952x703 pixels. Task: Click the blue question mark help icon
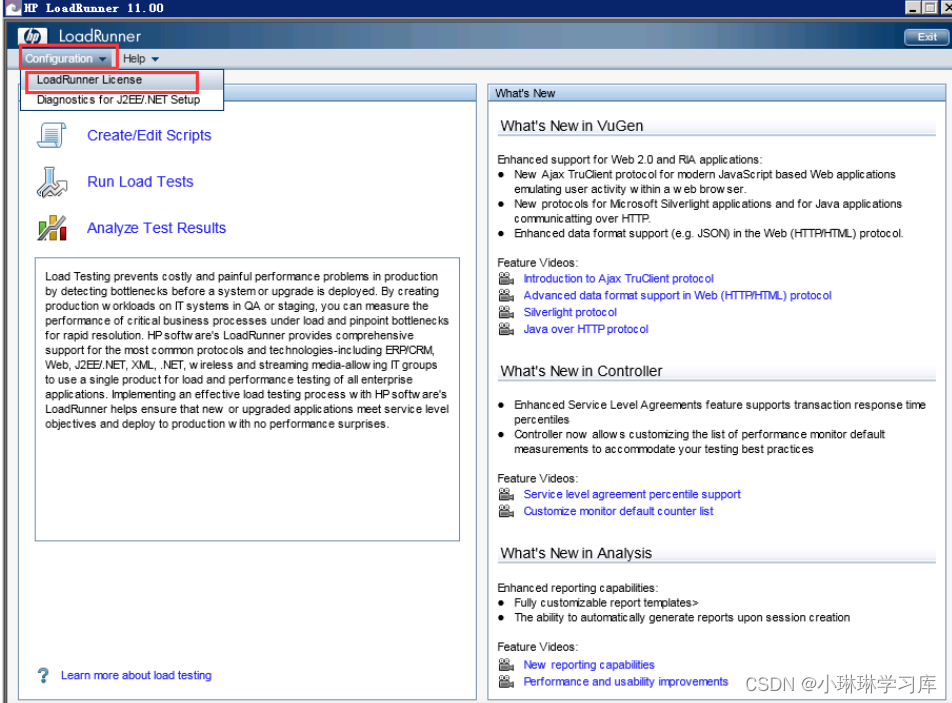pyautogui.click(x=42, y=675)
